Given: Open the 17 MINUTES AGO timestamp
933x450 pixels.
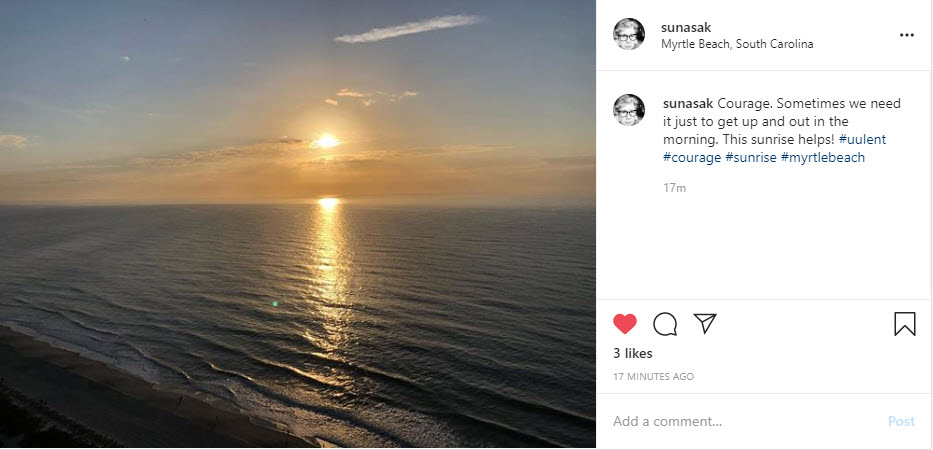Looking at the screenshot, I should click(654, 377).
